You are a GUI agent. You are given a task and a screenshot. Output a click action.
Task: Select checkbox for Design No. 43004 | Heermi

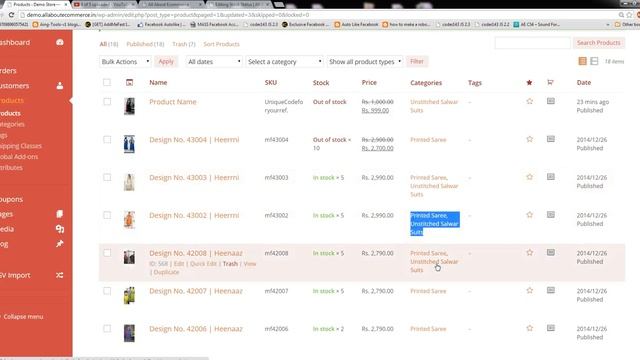tap(107, 139)
